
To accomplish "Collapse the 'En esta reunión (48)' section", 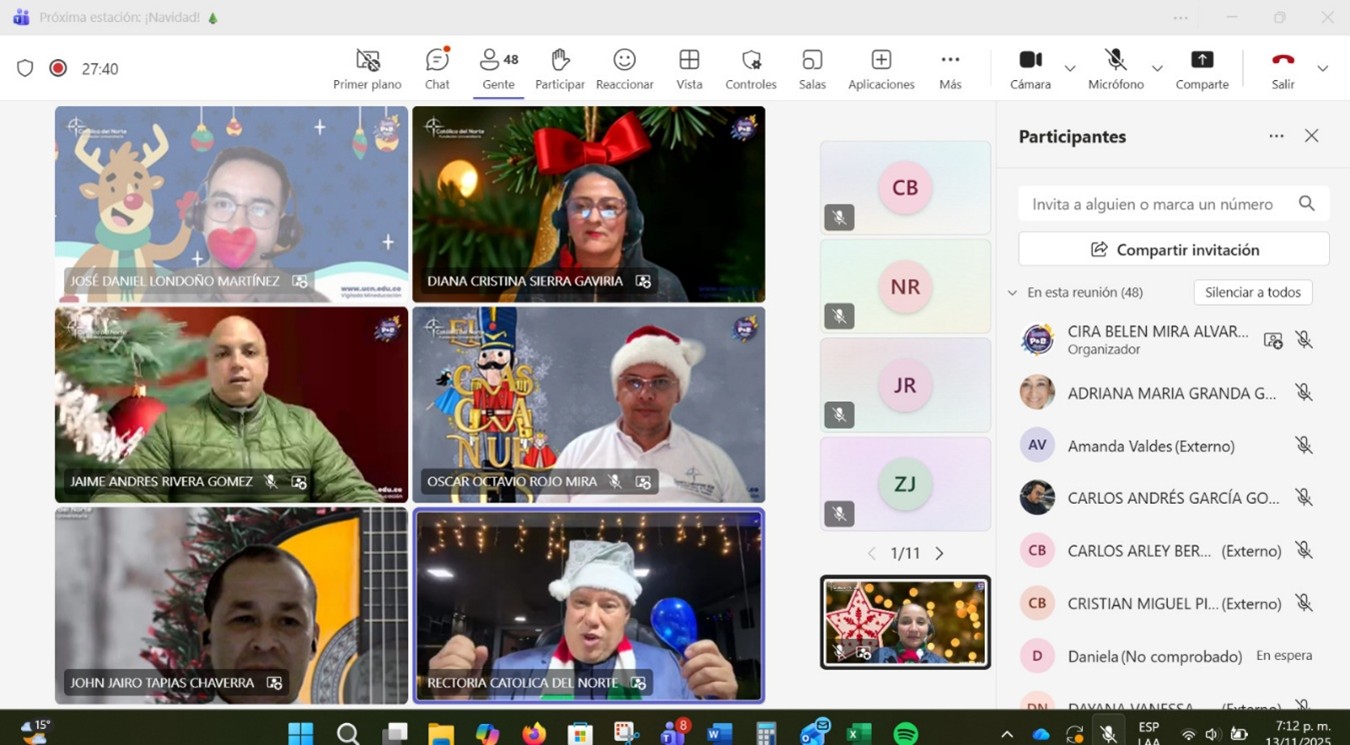I will tap(1012, 293).
